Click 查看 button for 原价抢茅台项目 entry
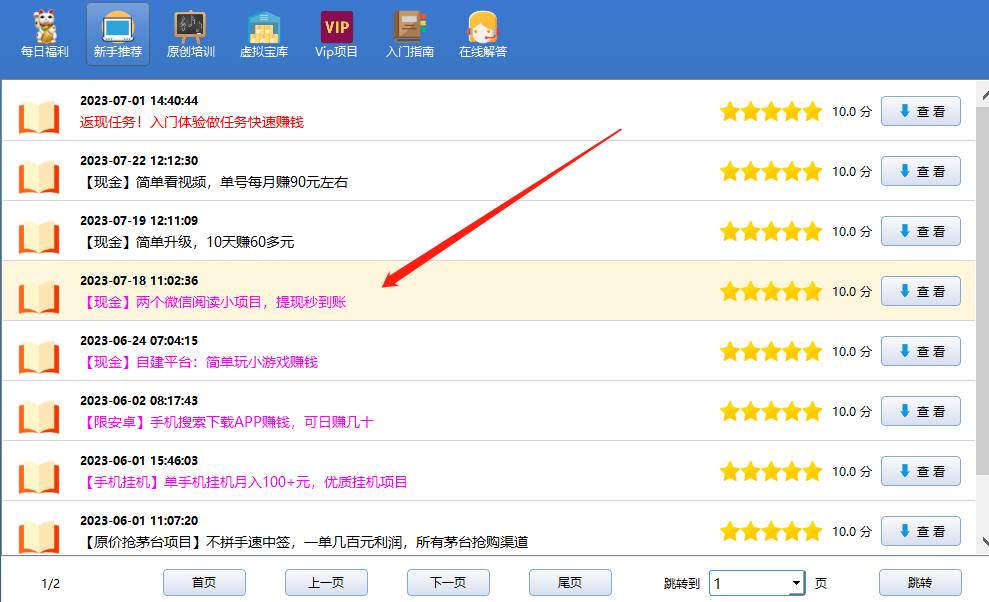Screen dimensions: 989x602 point(921,531)
